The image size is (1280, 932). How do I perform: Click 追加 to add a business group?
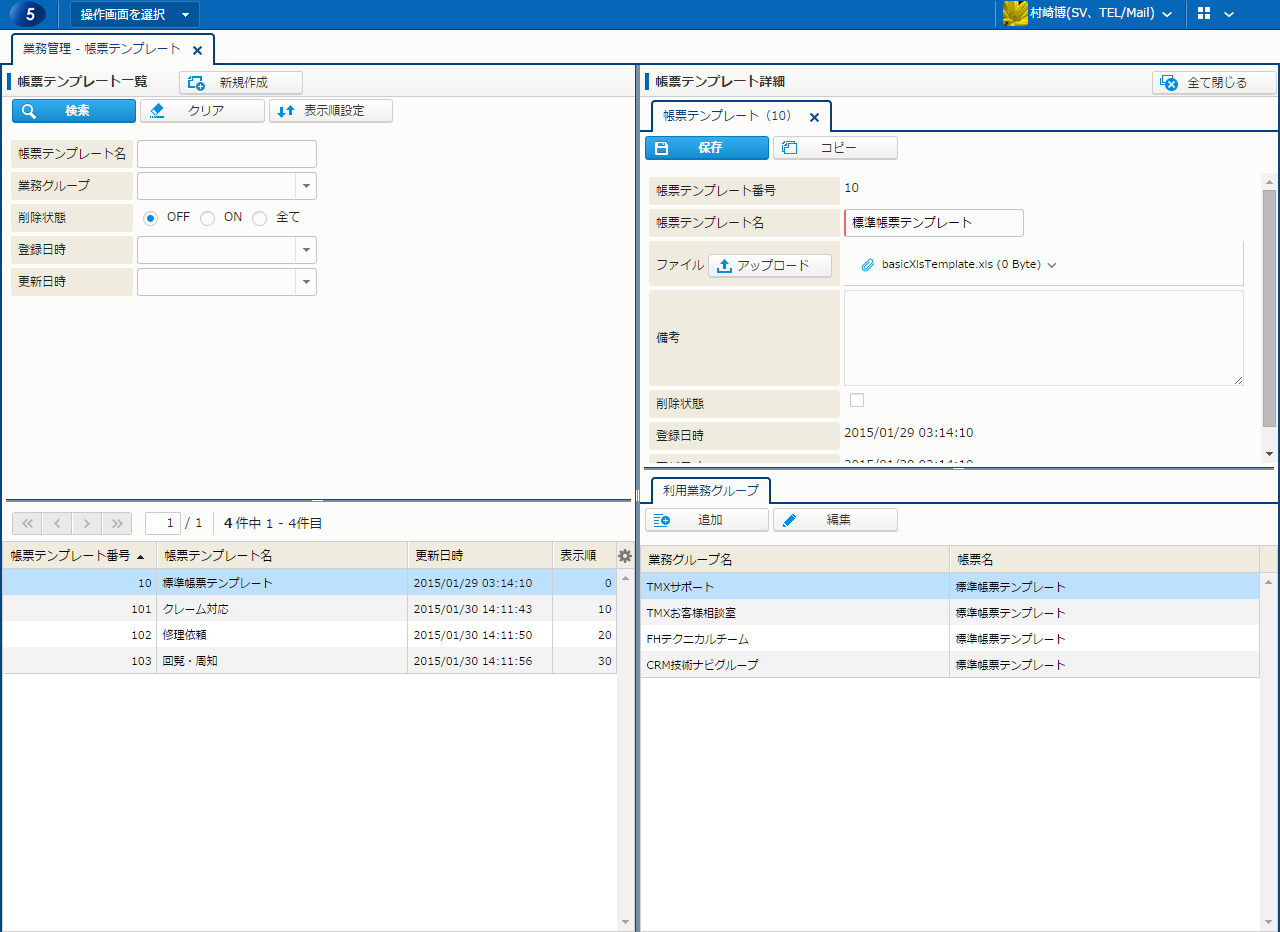pos(707,520)
